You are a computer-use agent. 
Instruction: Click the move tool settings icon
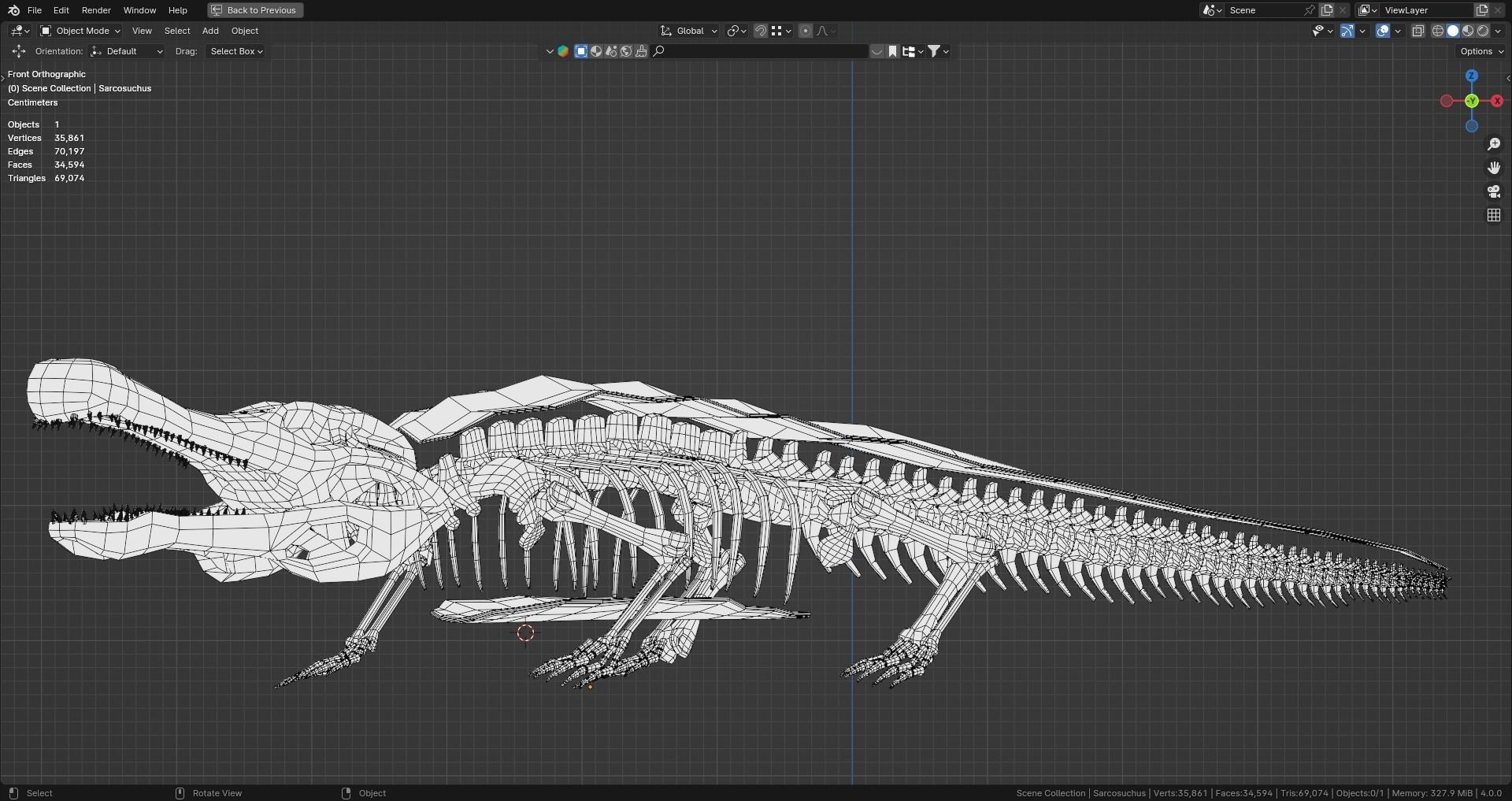18,51
